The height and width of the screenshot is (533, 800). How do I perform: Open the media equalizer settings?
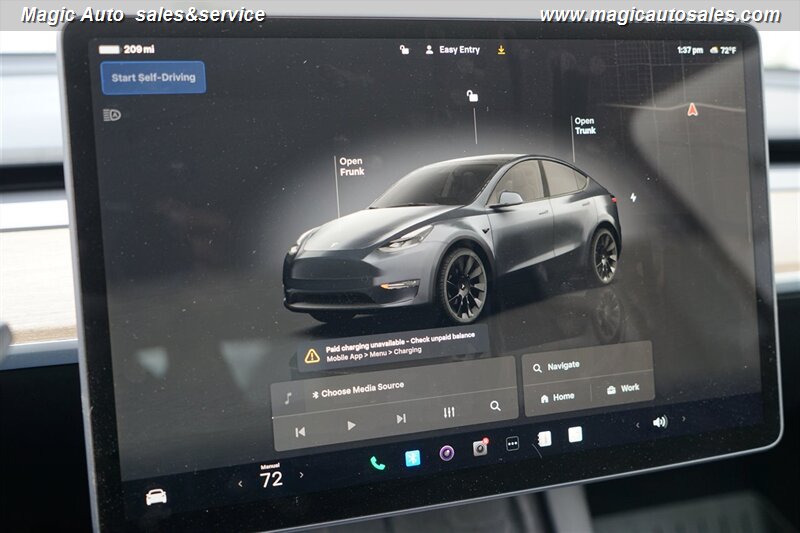tap(450, 412)
